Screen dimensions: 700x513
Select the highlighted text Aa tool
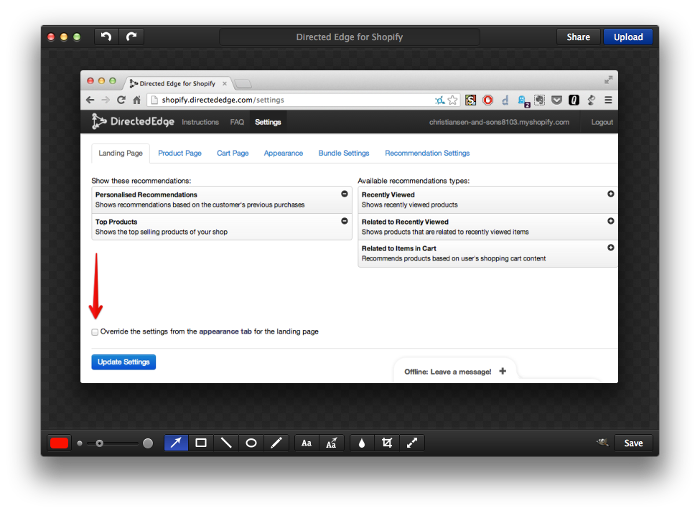(x=331, y=443)
